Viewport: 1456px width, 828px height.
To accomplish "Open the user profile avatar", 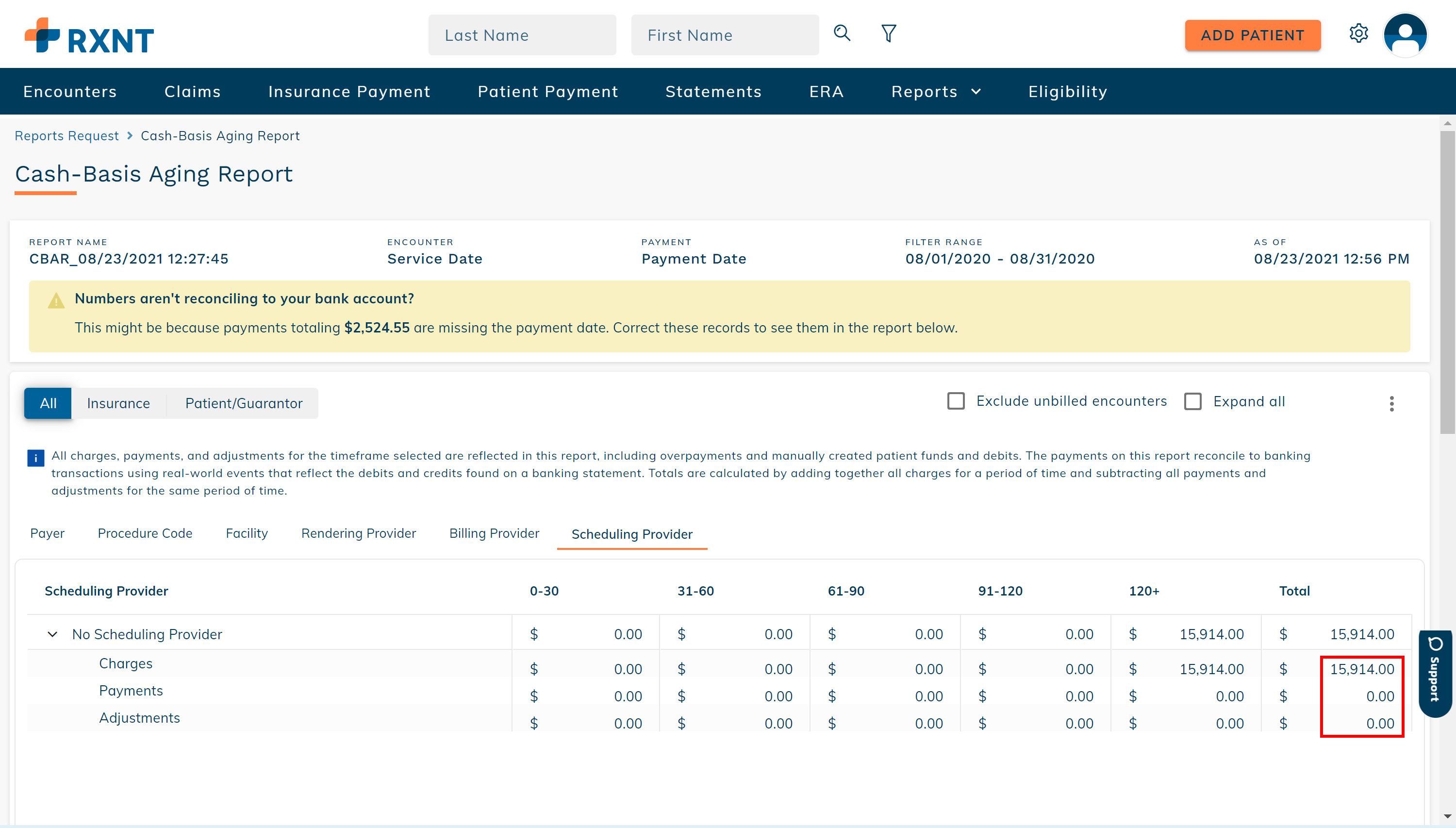I will pos(1405,34).
